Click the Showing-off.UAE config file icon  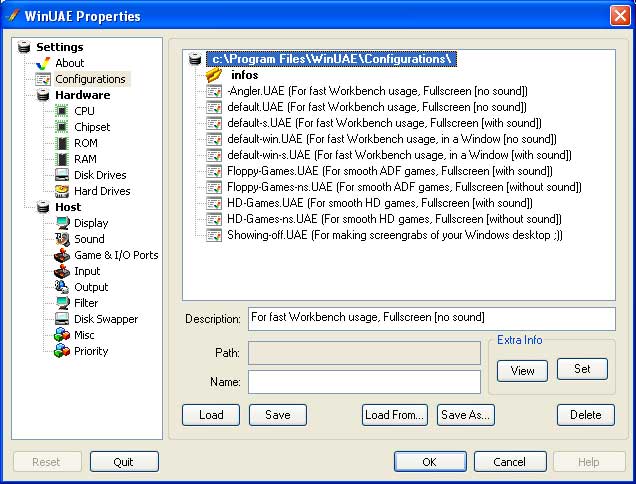(214, 235)
